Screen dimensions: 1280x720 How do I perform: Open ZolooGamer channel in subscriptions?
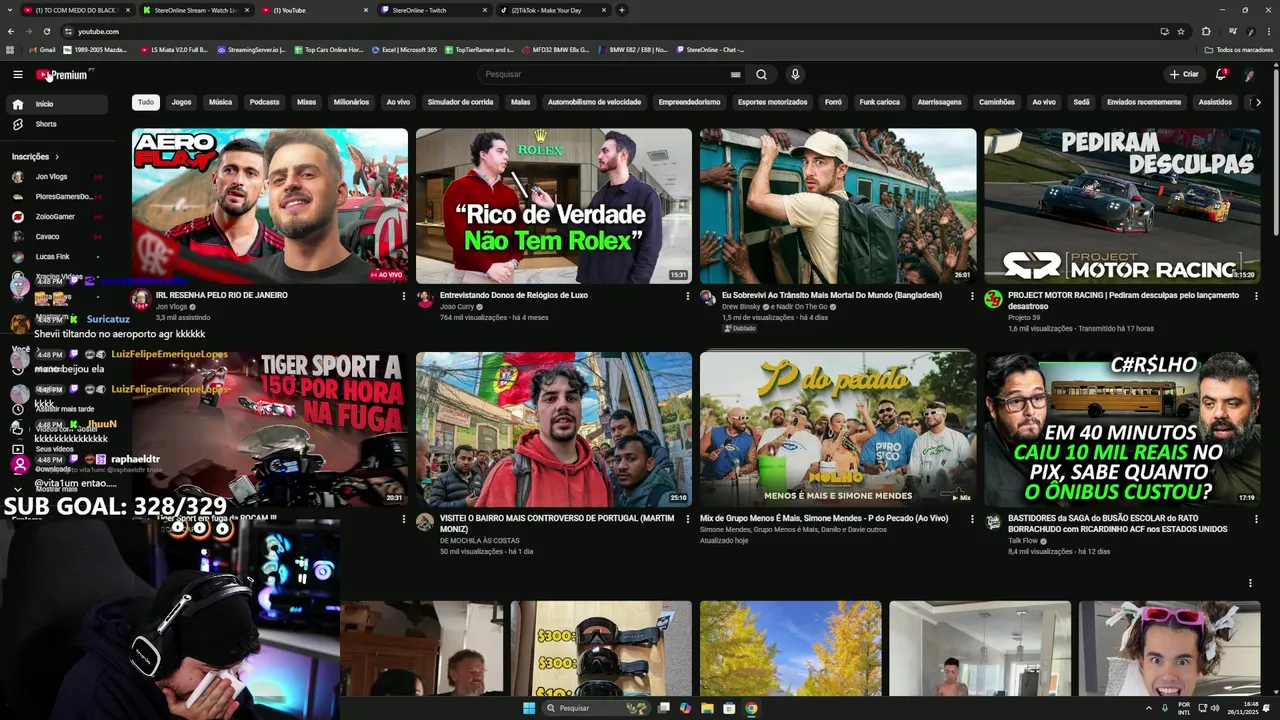click(x=58, y=217)
